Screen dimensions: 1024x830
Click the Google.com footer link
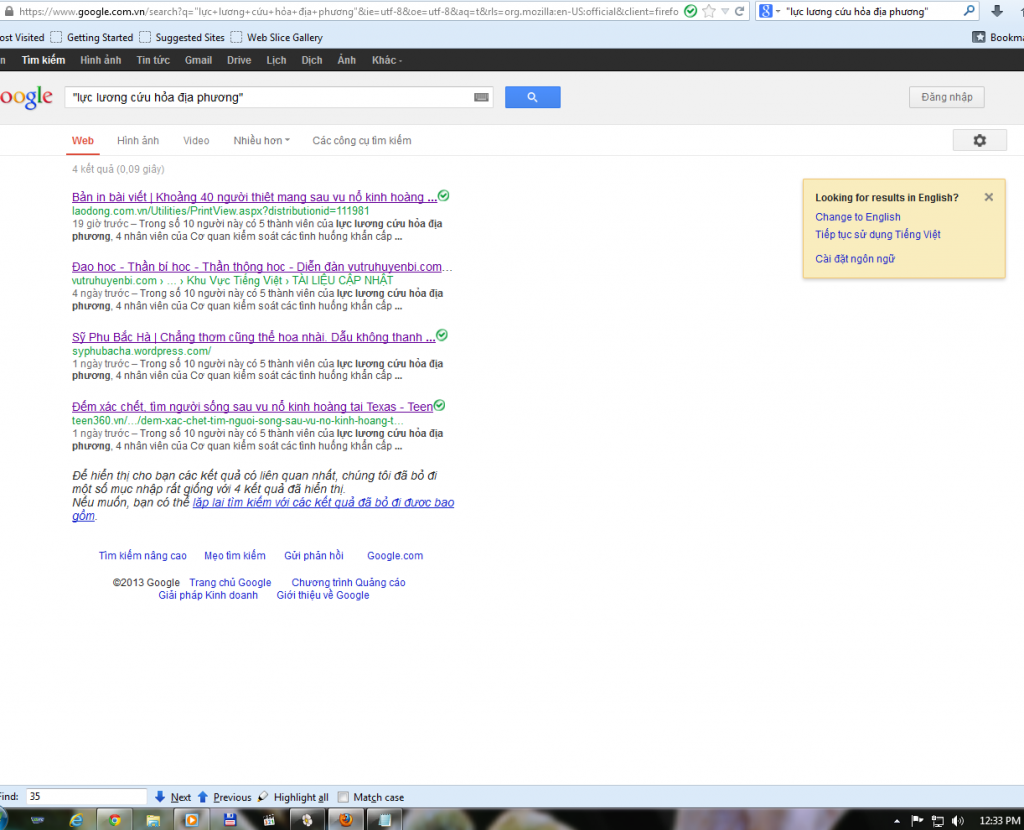click(395, 556)
